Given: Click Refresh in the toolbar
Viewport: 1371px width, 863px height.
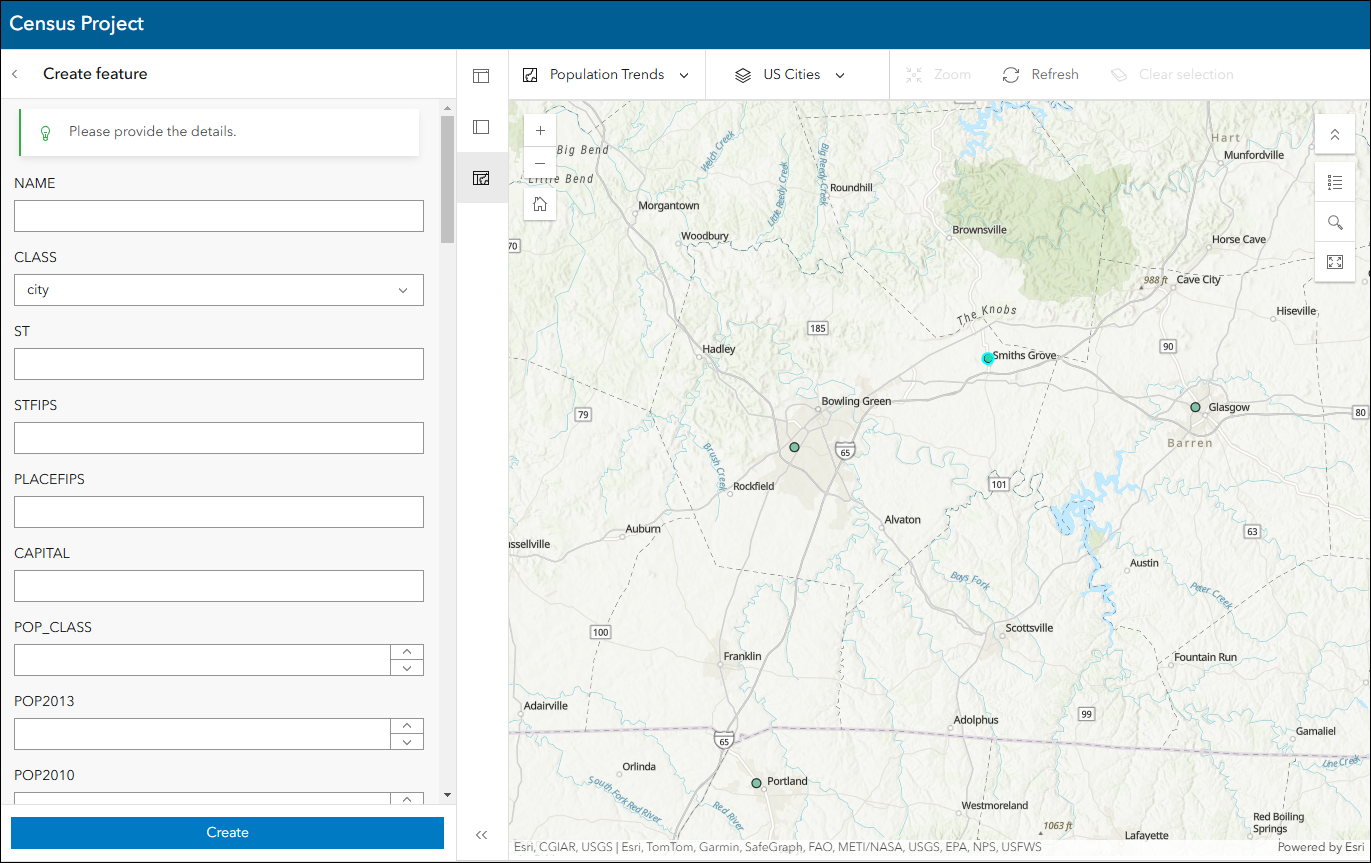Looking at the screenshot, I should (1040, 75).
